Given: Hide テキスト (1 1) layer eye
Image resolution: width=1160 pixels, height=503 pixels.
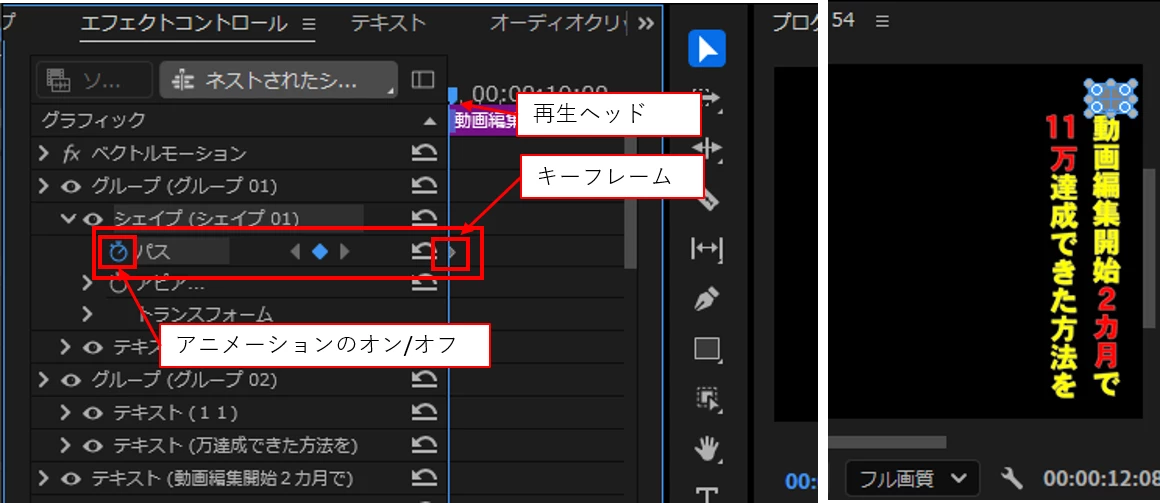Looking at the screenshot, I should (92, 413).
